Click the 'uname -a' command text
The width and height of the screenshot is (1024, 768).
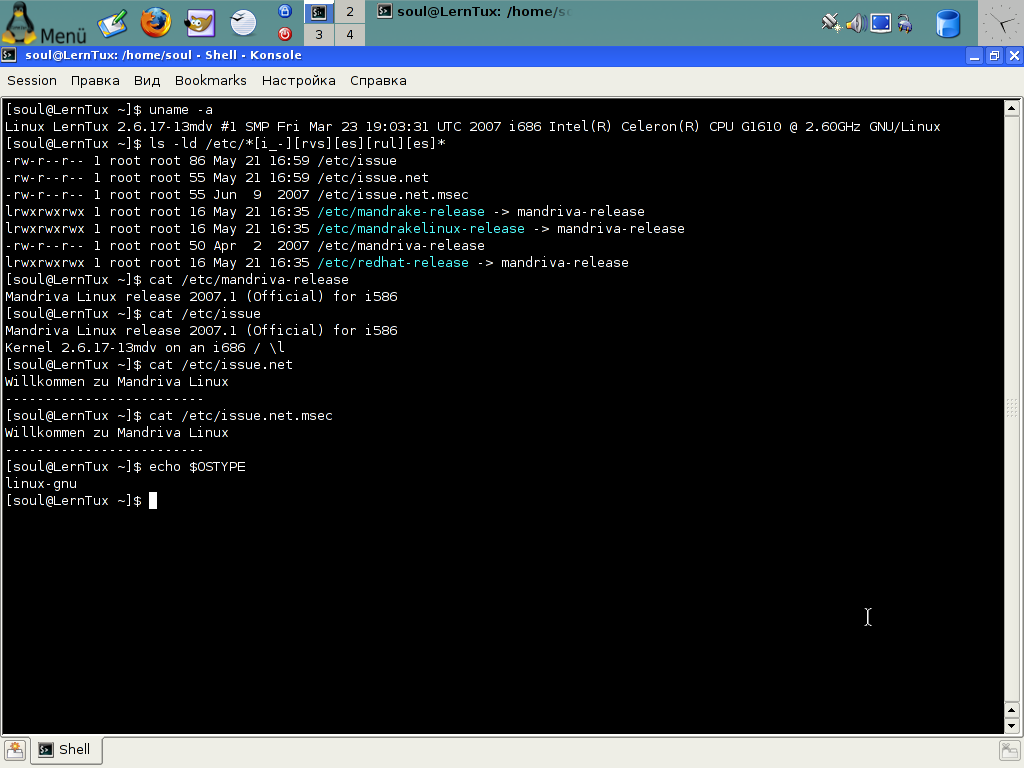181,110
